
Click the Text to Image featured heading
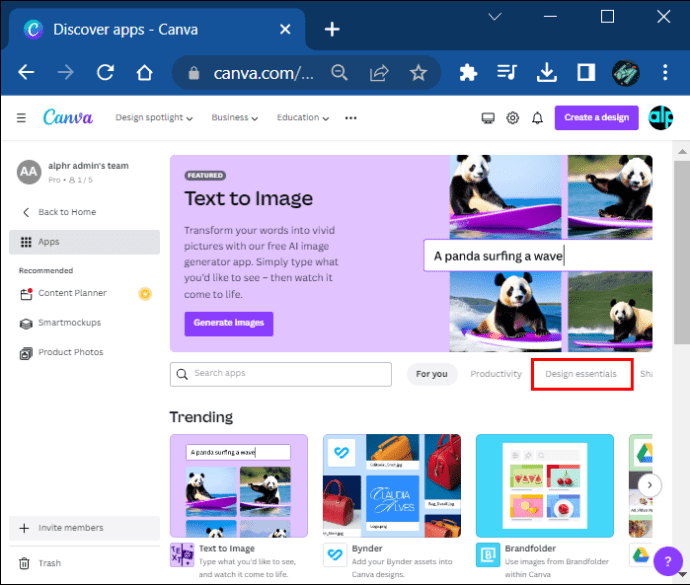click(x=248, y=199)
